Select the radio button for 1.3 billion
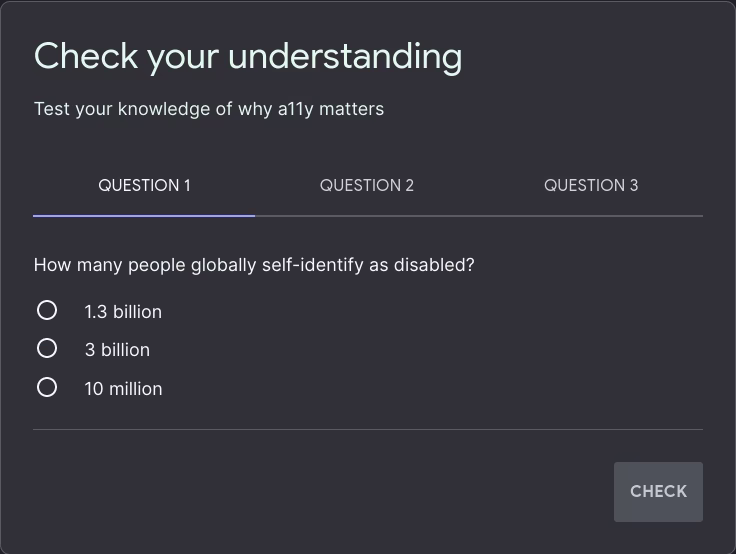 pyautogui.click(x=47, y=311)
